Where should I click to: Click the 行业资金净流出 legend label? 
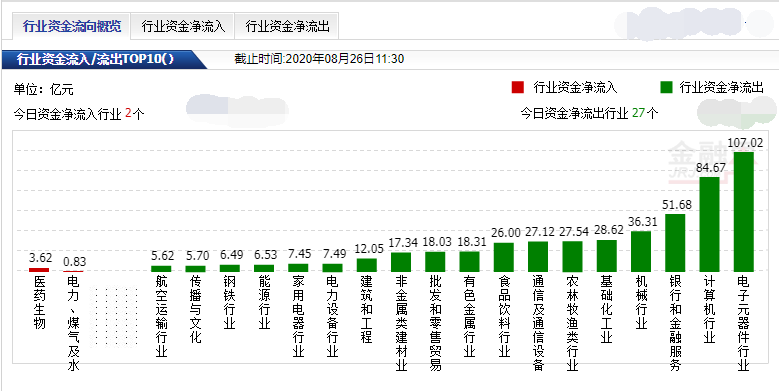click(x=721, y=88)
